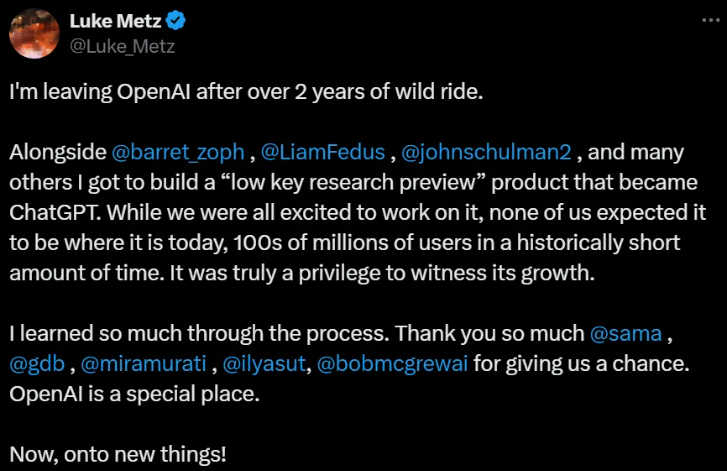Click "Now, onto new things!" closing line
727x471 pixels.
(118, 454)
